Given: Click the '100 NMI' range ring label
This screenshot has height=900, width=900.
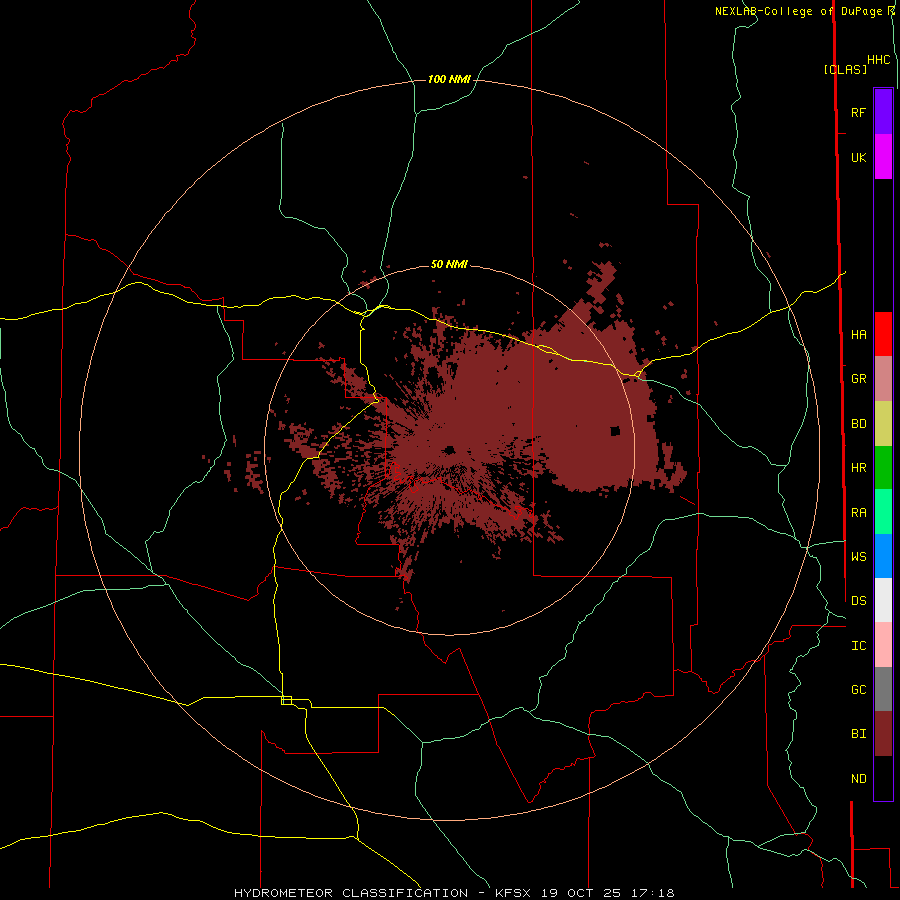Looking at the screenshot, I should click(449, 79).
